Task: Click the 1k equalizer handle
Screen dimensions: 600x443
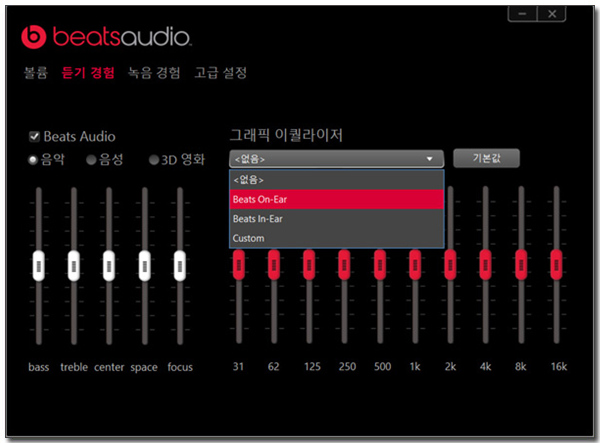Action: (x=415, y=264)
